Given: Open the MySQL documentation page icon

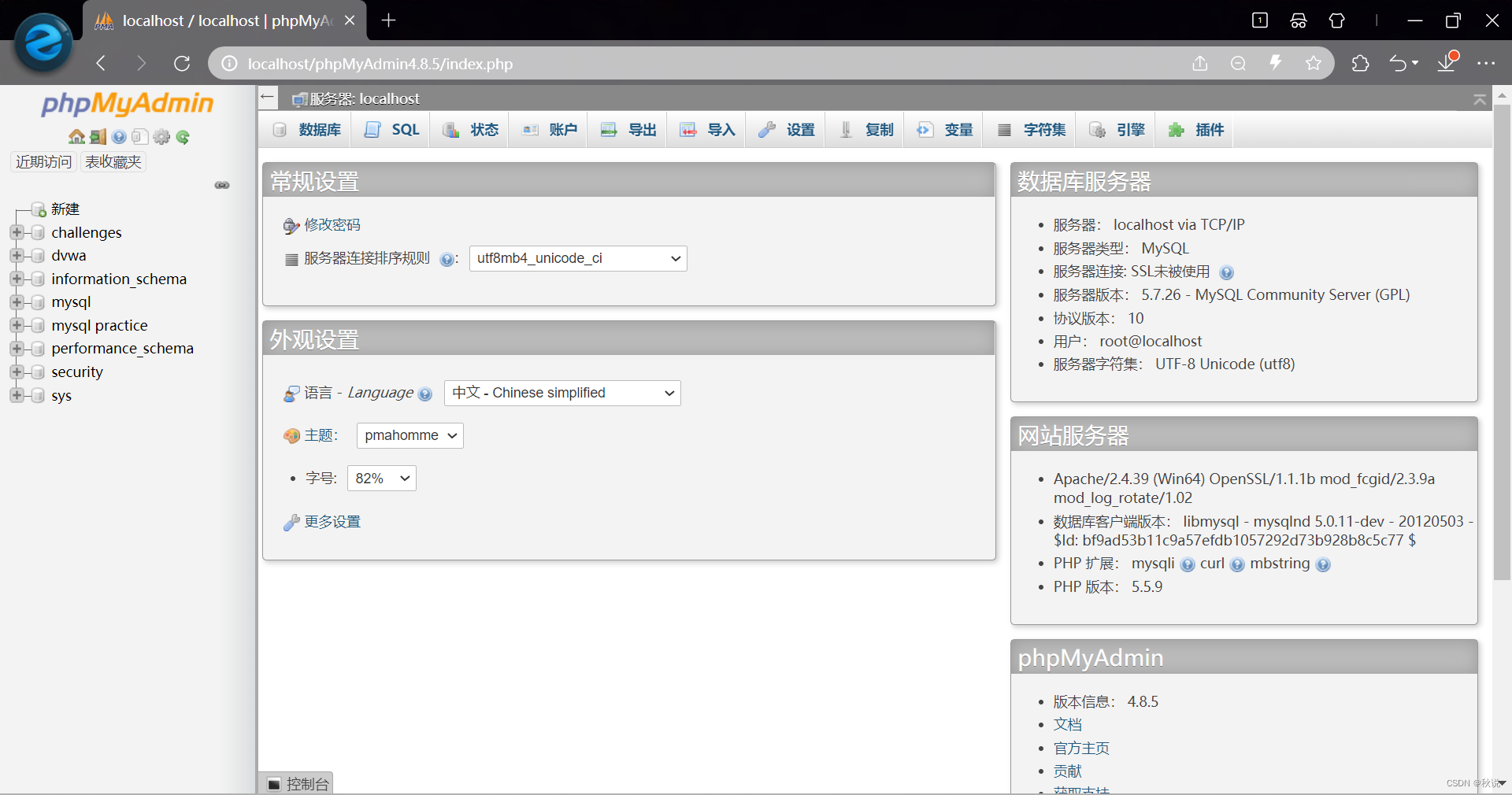Looking at the screenshot, I should pyautogui.click(x=140, y=137).
